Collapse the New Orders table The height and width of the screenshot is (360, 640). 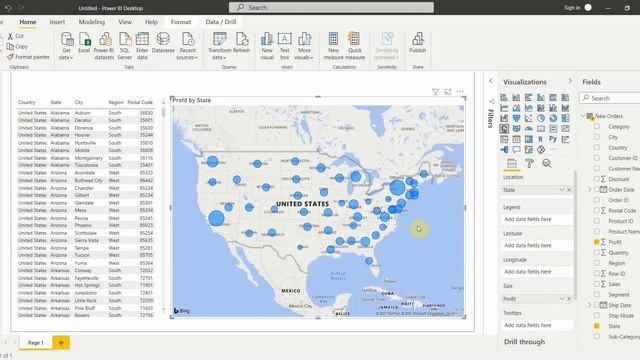583,116
